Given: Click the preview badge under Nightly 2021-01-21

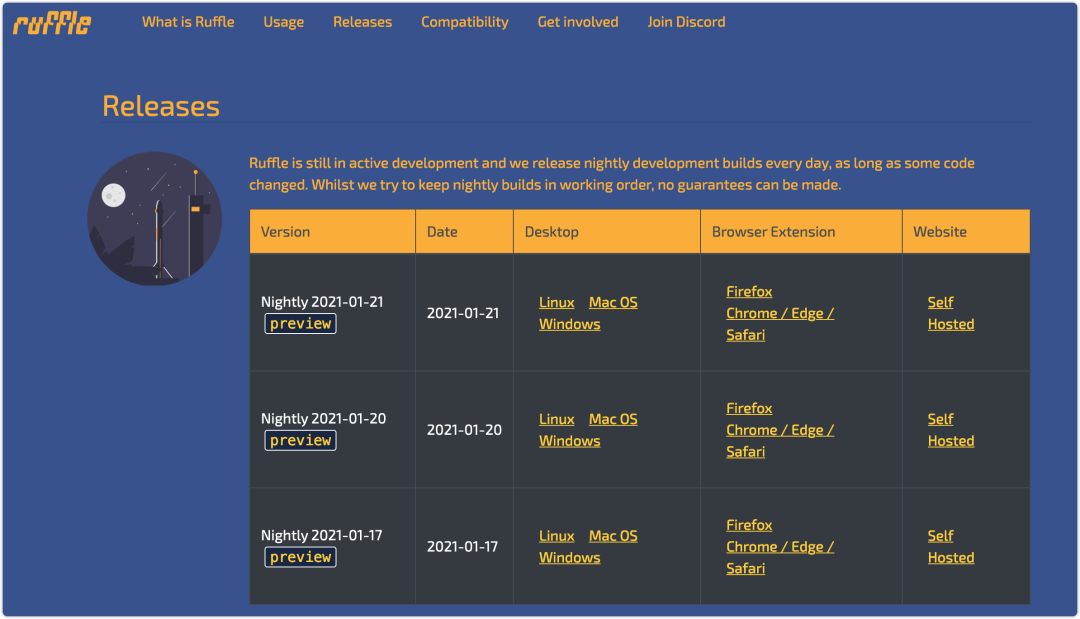Looking at the screenshot, I should 300,324.
